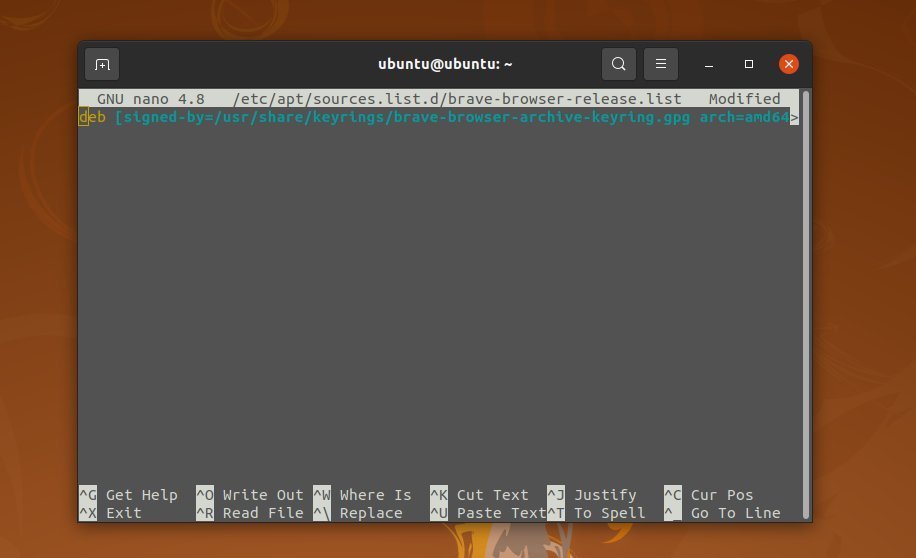Click the terminal search icon
This screenshot has width=916, height=558.
[619, 64]
